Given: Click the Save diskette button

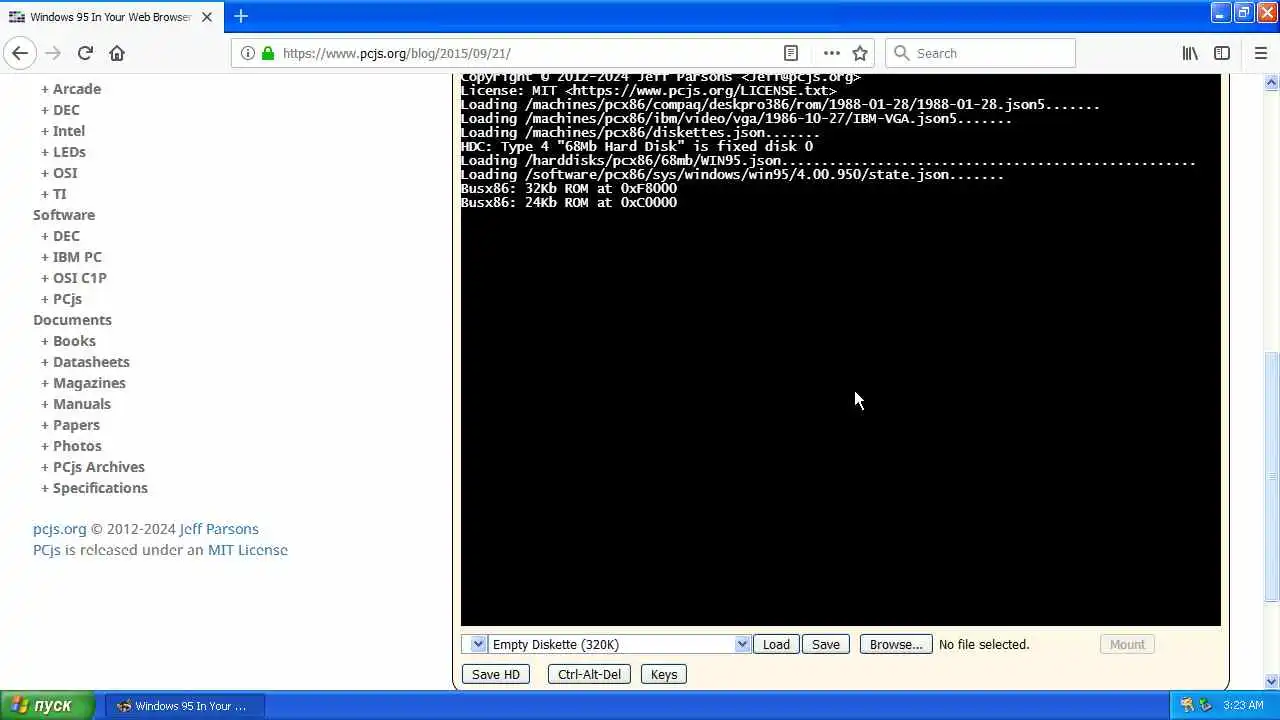Looking at the screenshot, I should click(x=826, y=645).
